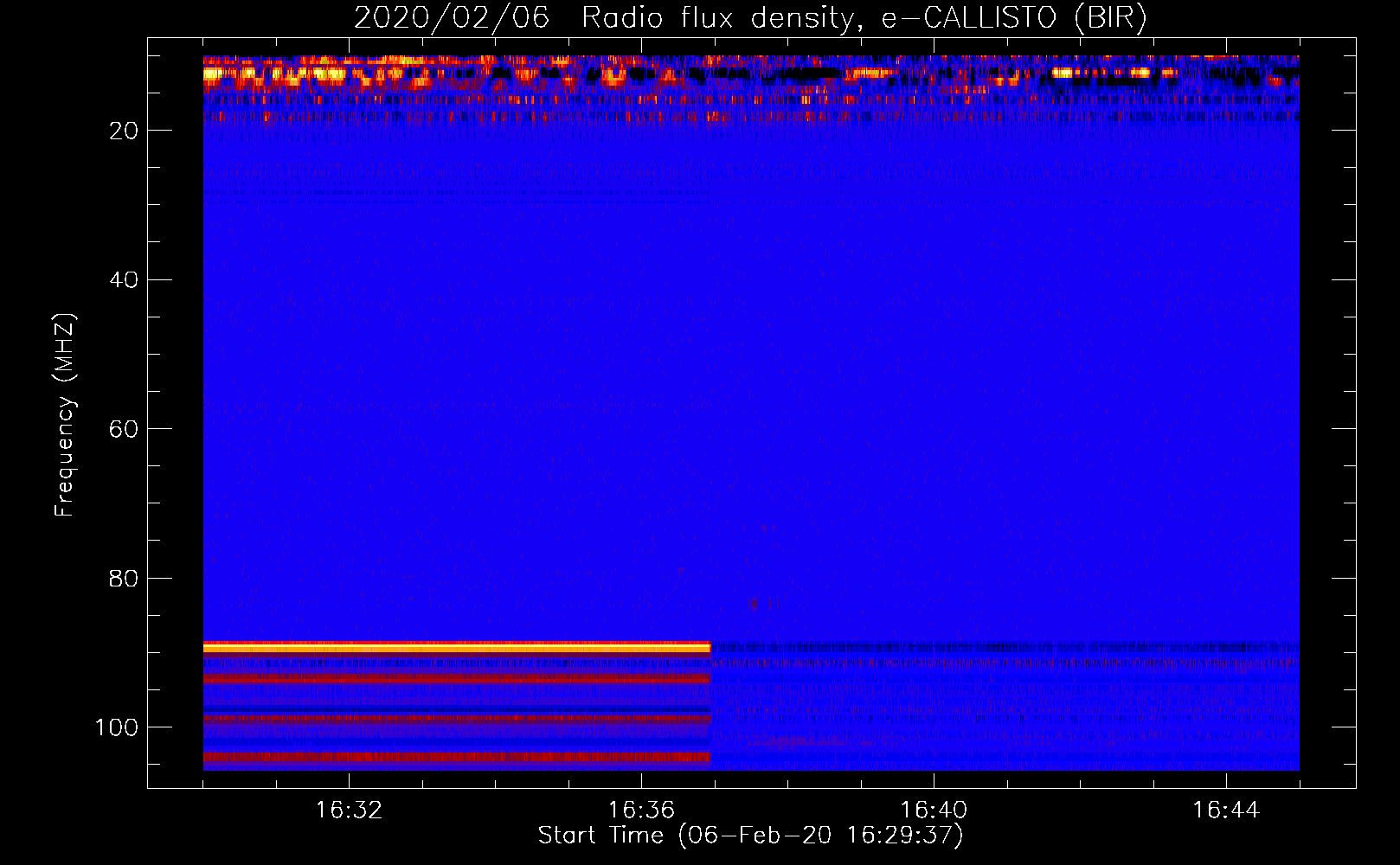
Task: Click the 16:36 time tick label
Action: 641,811
